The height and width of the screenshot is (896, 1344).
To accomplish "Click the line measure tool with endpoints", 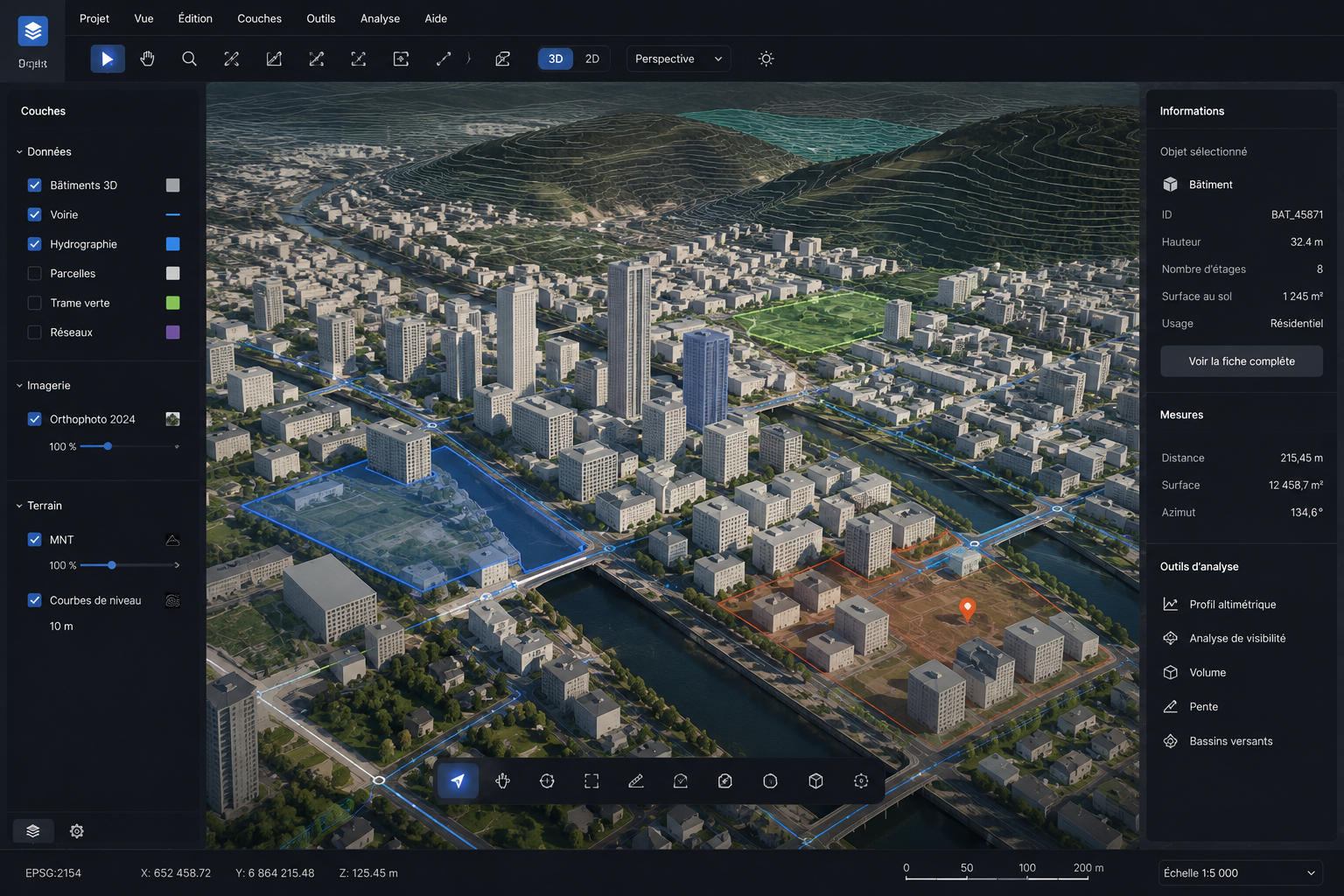I will click(444, 59).
